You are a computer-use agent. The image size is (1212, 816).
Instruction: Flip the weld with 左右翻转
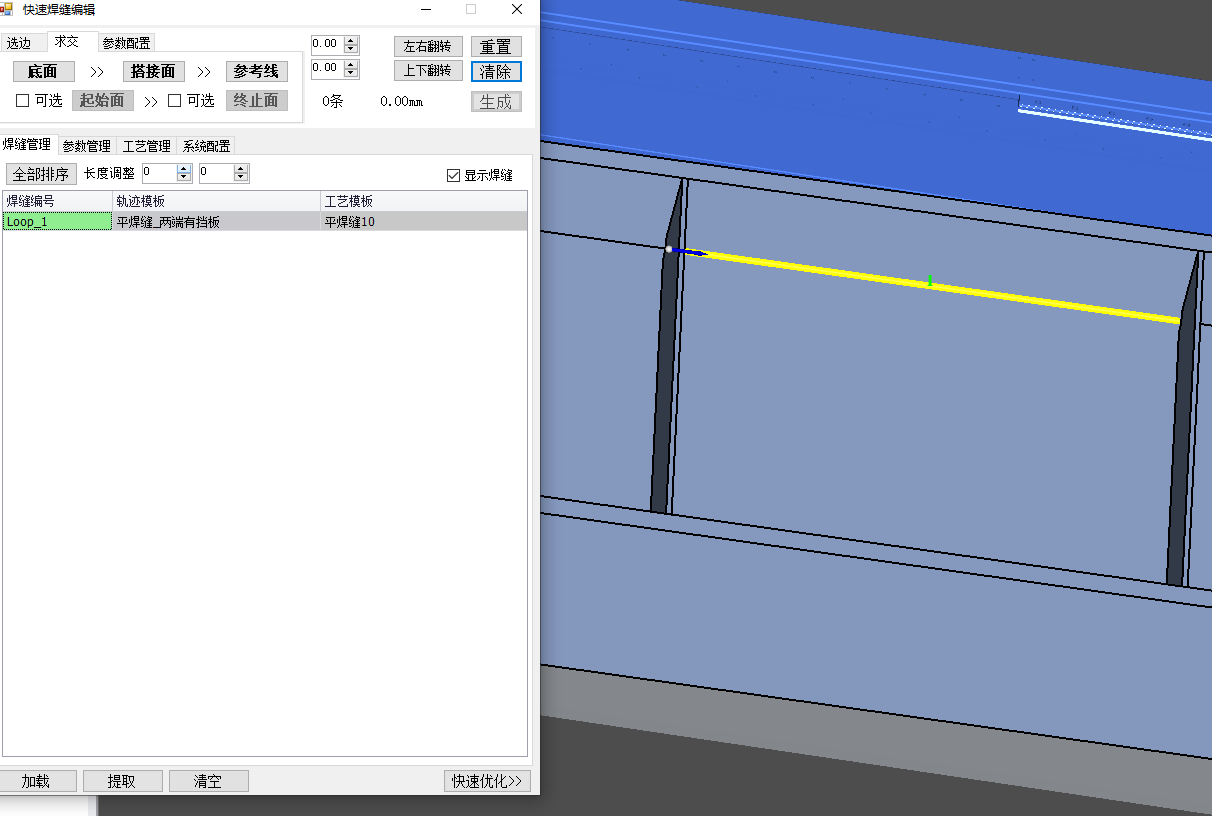(427, 46)
